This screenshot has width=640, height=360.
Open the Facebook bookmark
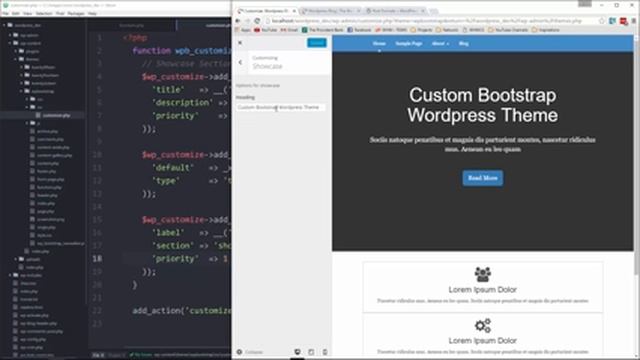pos(359,30)
